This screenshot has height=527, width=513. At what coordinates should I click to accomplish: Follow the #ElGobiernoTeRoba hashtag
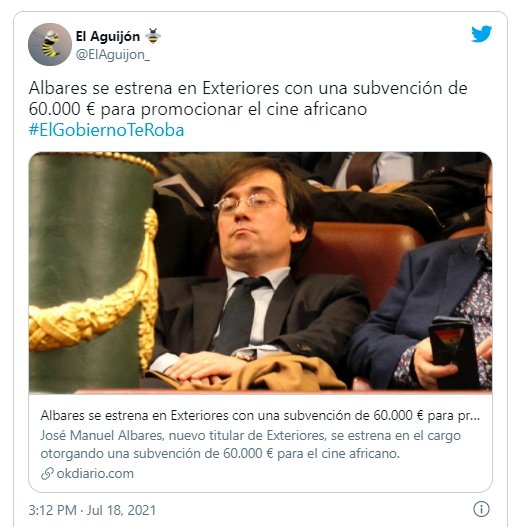[107, 130]
